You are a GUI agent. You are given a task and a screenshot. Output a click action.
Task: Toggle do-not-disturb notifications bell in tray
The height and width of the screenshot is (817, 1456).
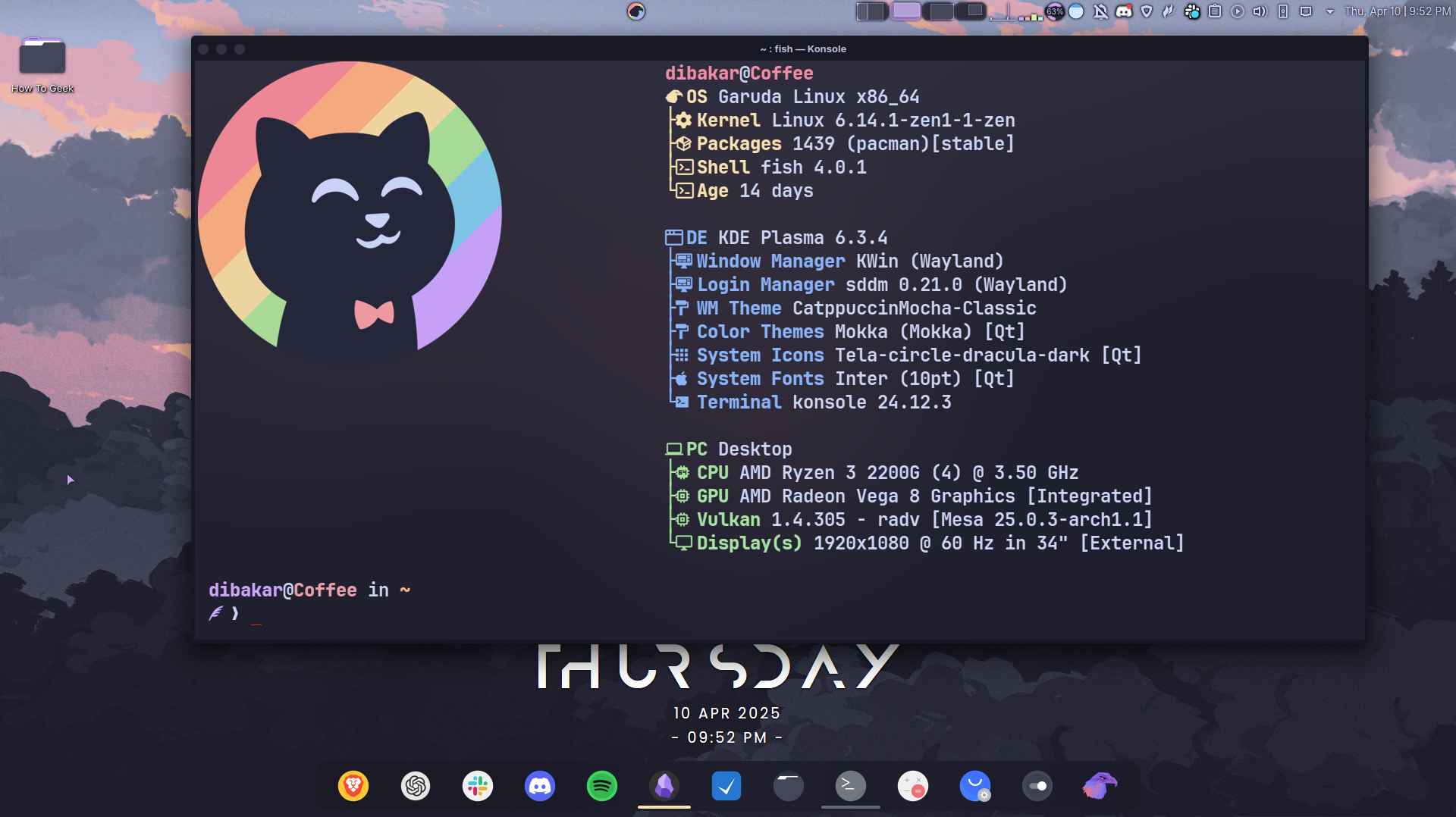tap(1100, 11)
